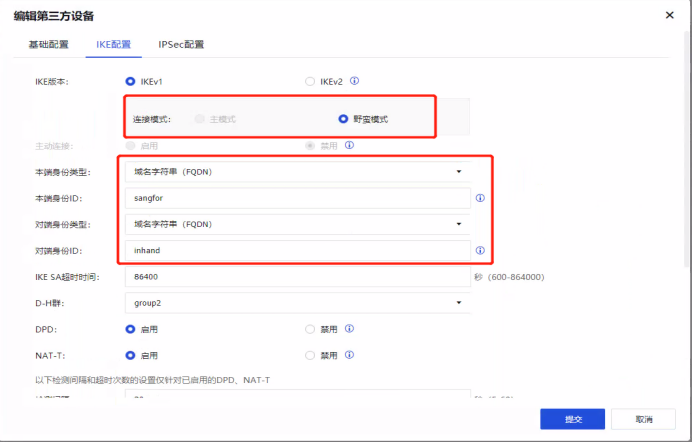Click the info icon next to IKEv2
The width and height of the screenshot is (693, 442).
(x=354, y=81)
